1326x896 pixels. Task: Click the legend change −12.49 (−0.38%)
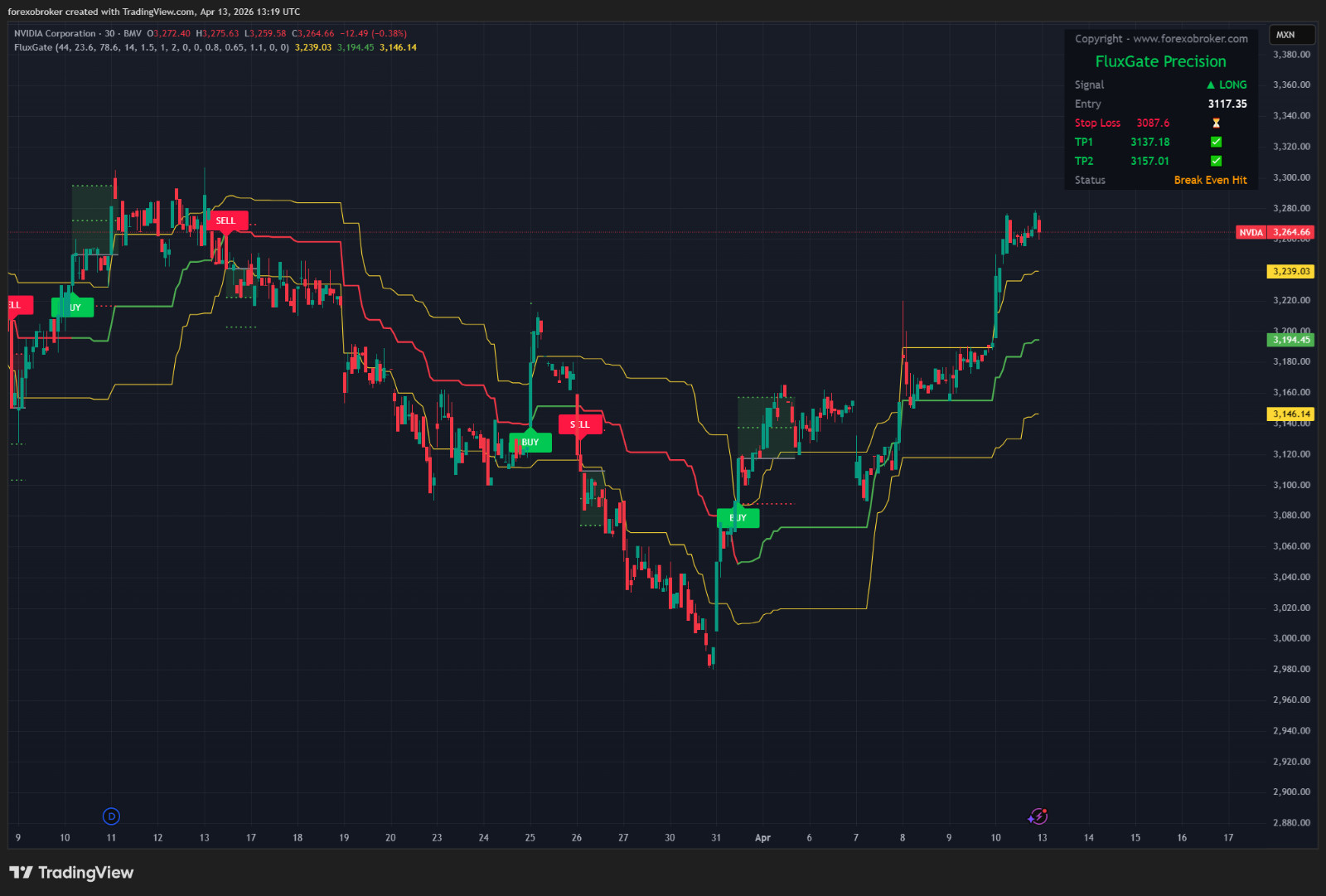[x=373, y=33]
